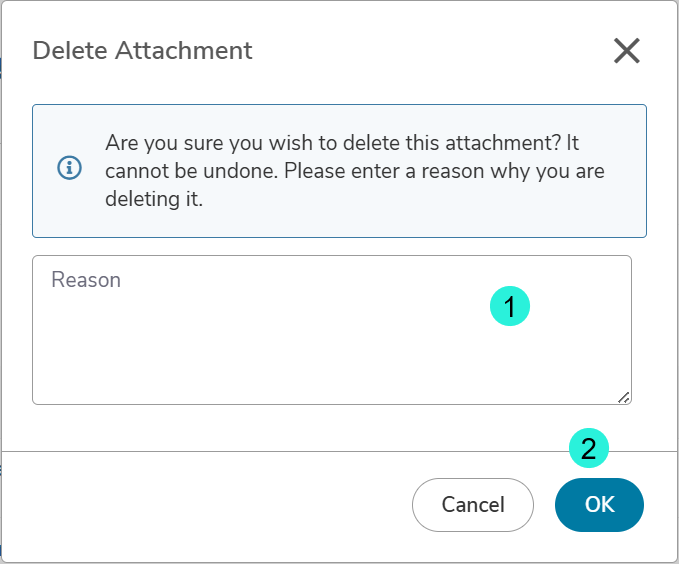Click the 'Are you sure' message line
This screenshot has width=679, height=564.
click(x=342, y=143)
